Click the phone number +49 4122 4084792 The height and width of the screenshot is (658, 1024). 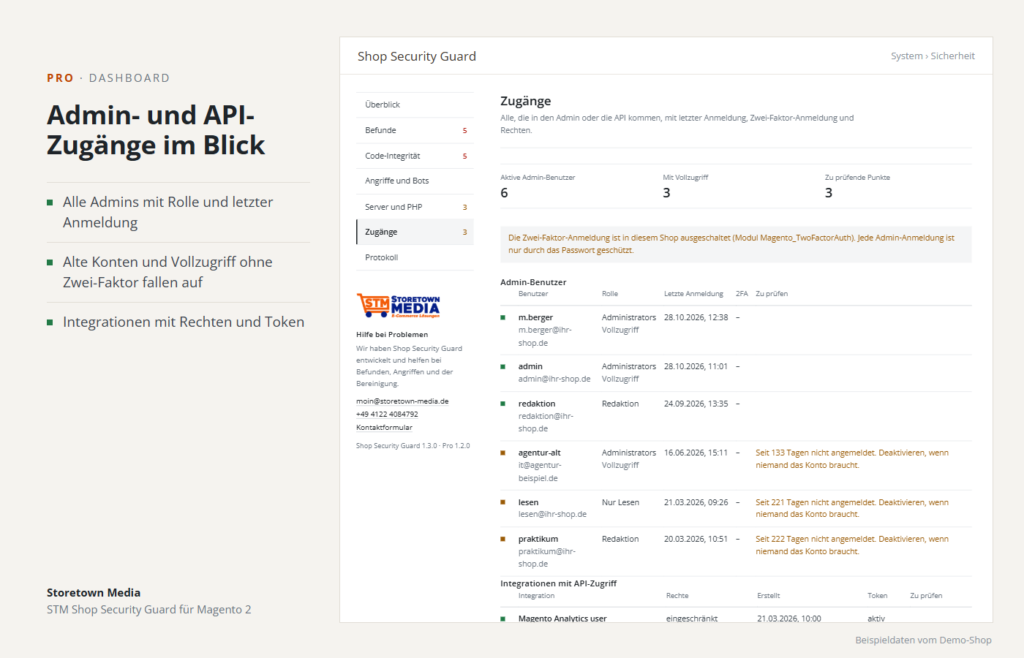[387, 414]
